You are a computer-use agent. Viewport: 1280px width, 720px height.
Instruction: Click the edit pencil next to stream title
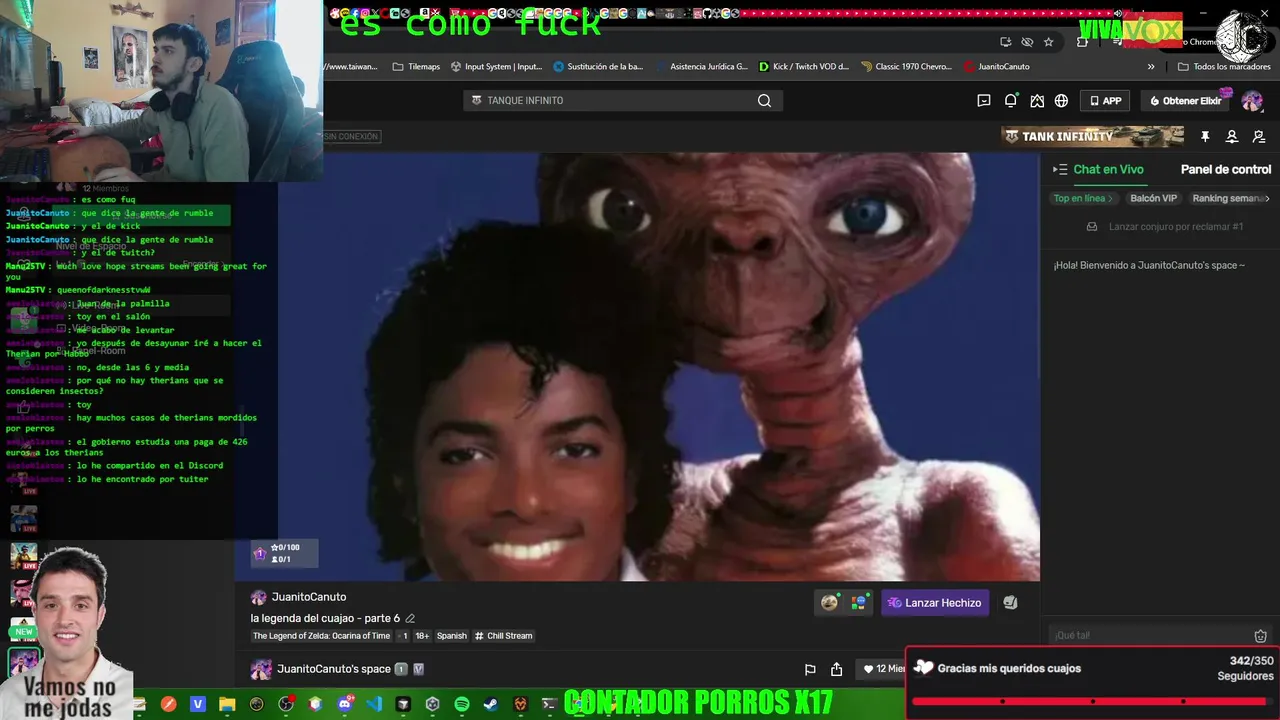[x=410, y=618]
